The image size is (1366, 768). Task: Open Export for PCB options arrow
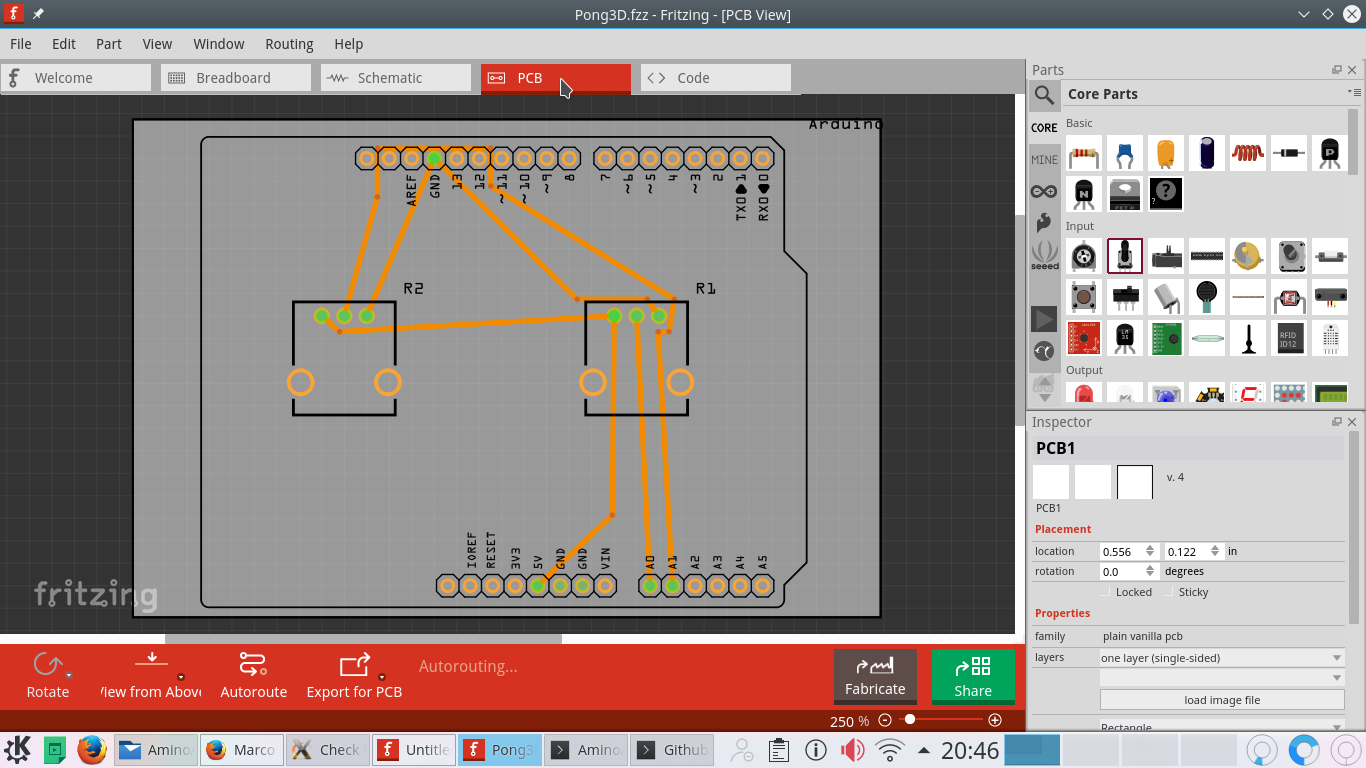tap(382, 677)
